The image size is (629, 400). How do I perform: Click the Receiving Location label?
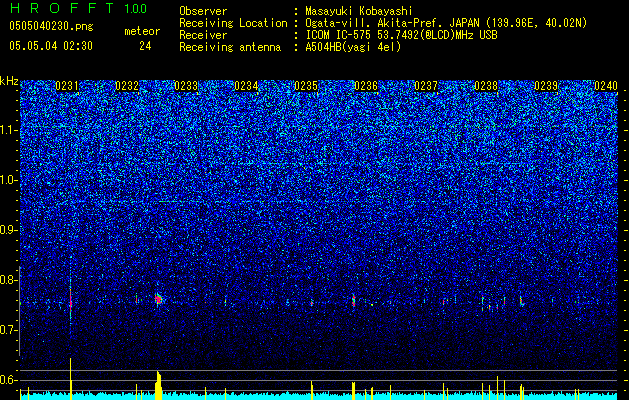click(x=233, y=23)
